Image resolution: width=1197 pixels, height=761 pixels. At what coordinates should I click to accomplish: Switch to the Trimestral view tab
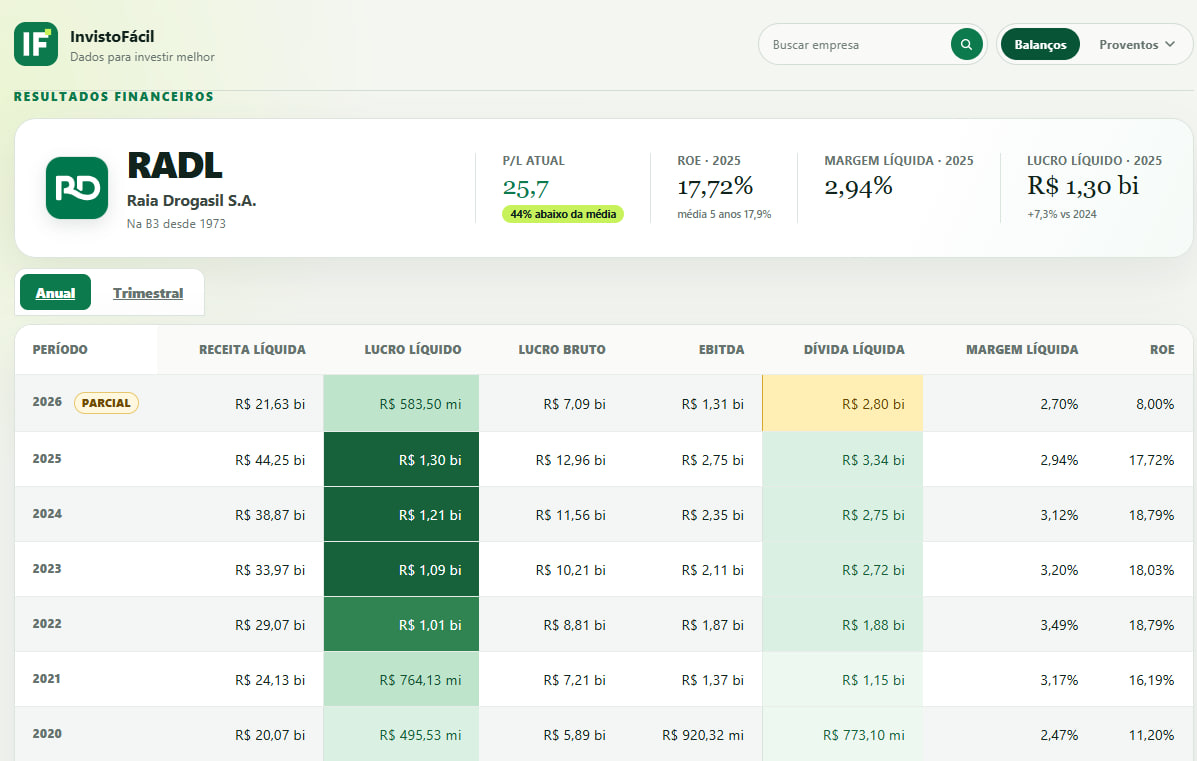[x=148, y=292]
